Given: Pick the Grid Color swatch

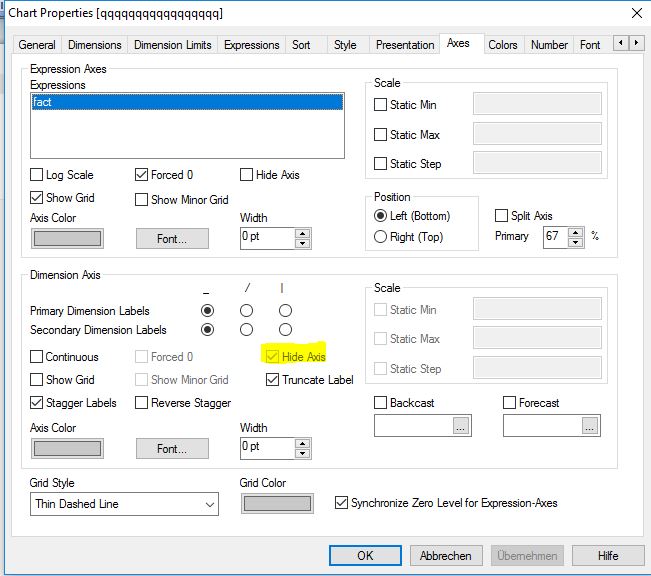Looking at the screenshot, I should tap(277, 504).
